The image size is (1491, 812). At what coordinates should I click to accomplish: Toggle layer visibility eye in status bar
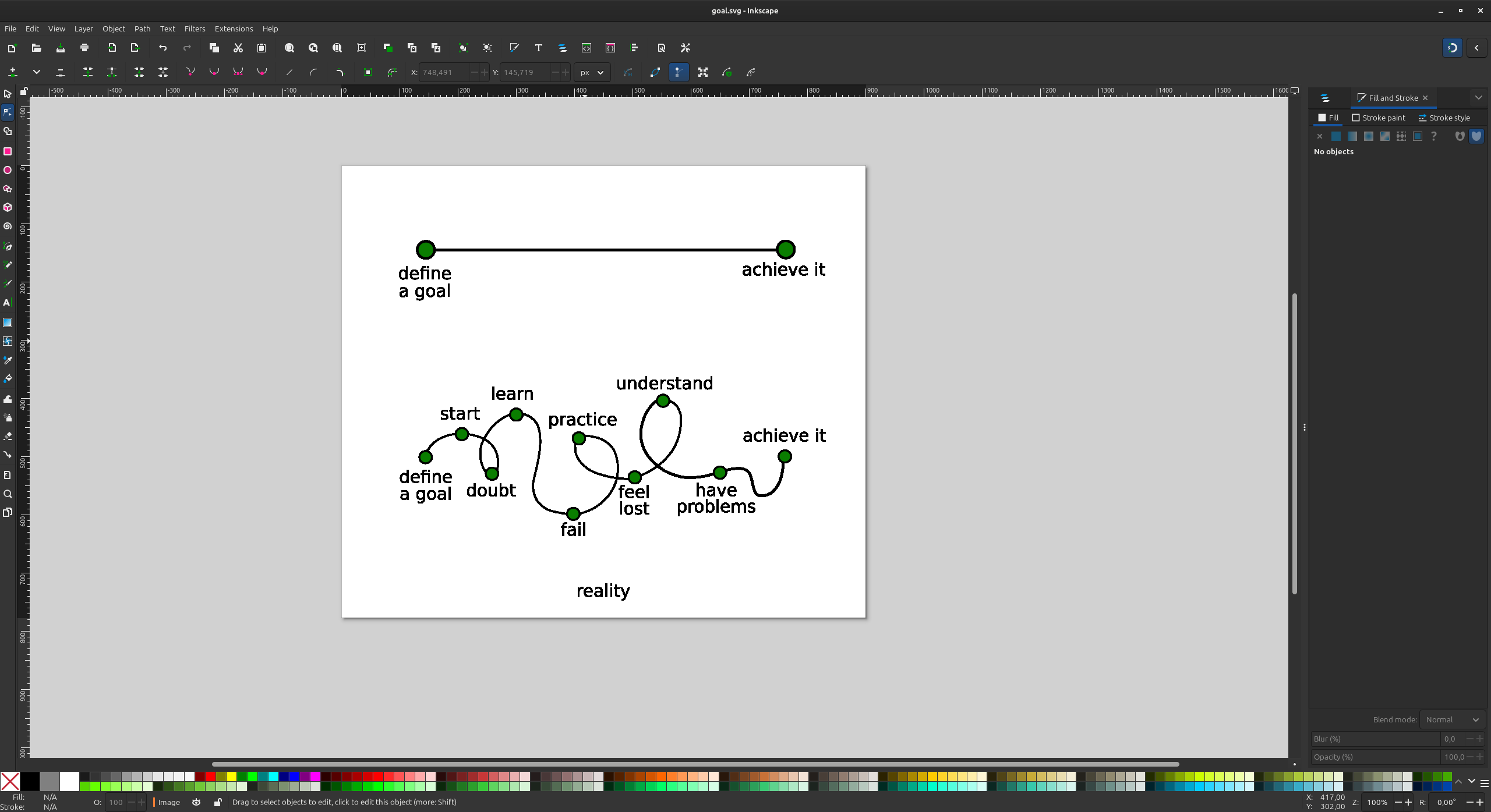click(196, 802)
